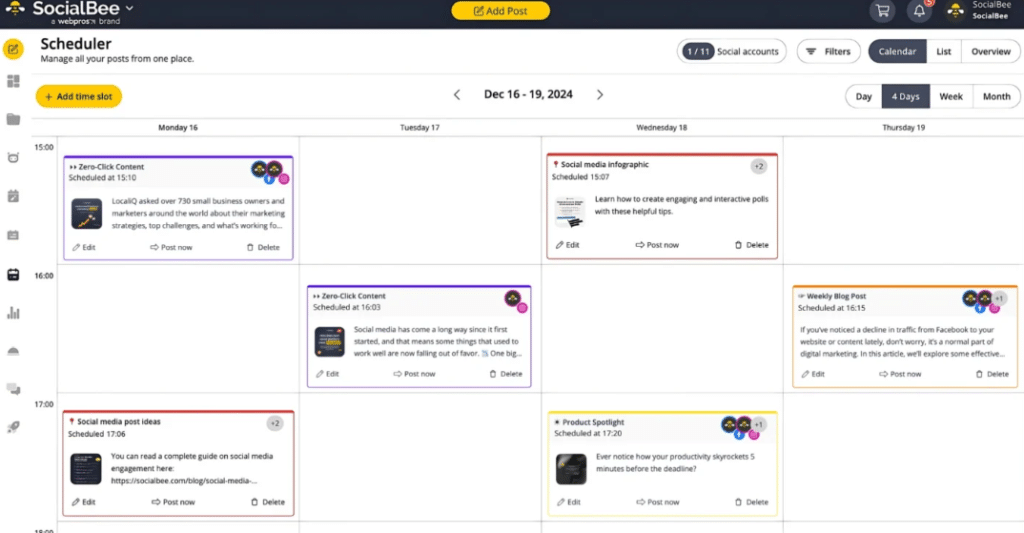
Task: Delete the Tuesday Zero-Click Content post
Action: click(506, 374)
